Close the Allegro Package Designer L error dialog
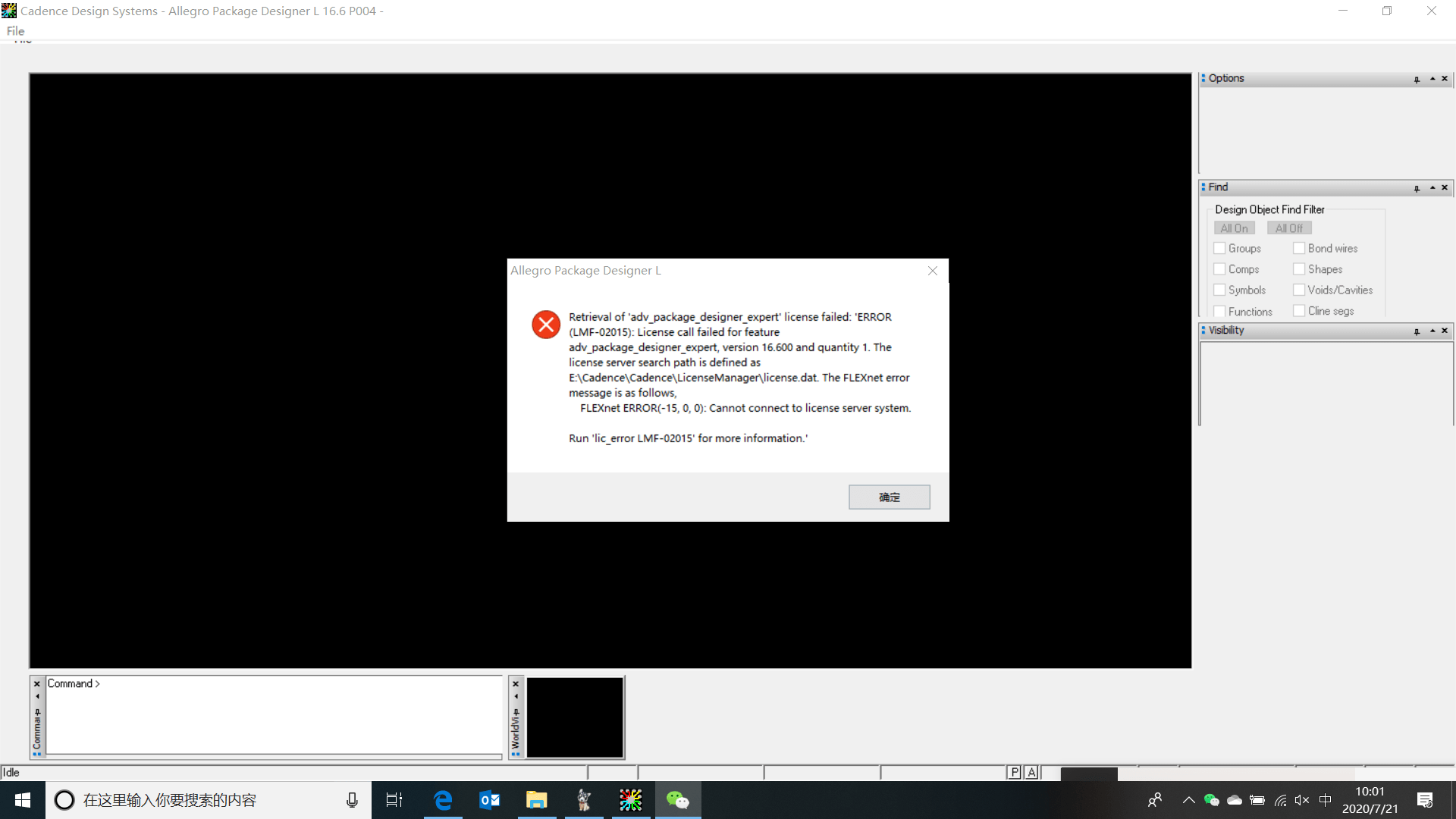 [x=933, y=271]
